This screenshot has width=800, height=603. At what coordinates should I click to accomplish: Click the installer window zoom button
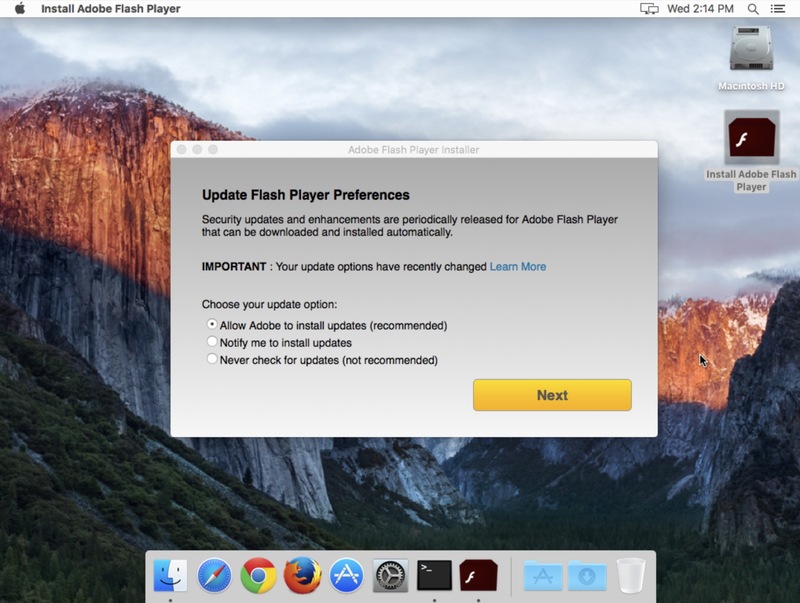(213, 149)
